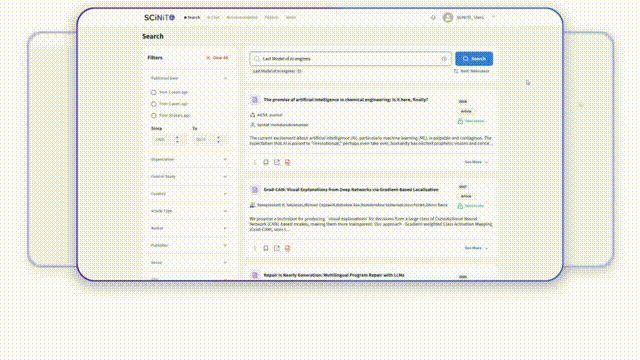Expand the Organization filter section

(x=189, y=160)
